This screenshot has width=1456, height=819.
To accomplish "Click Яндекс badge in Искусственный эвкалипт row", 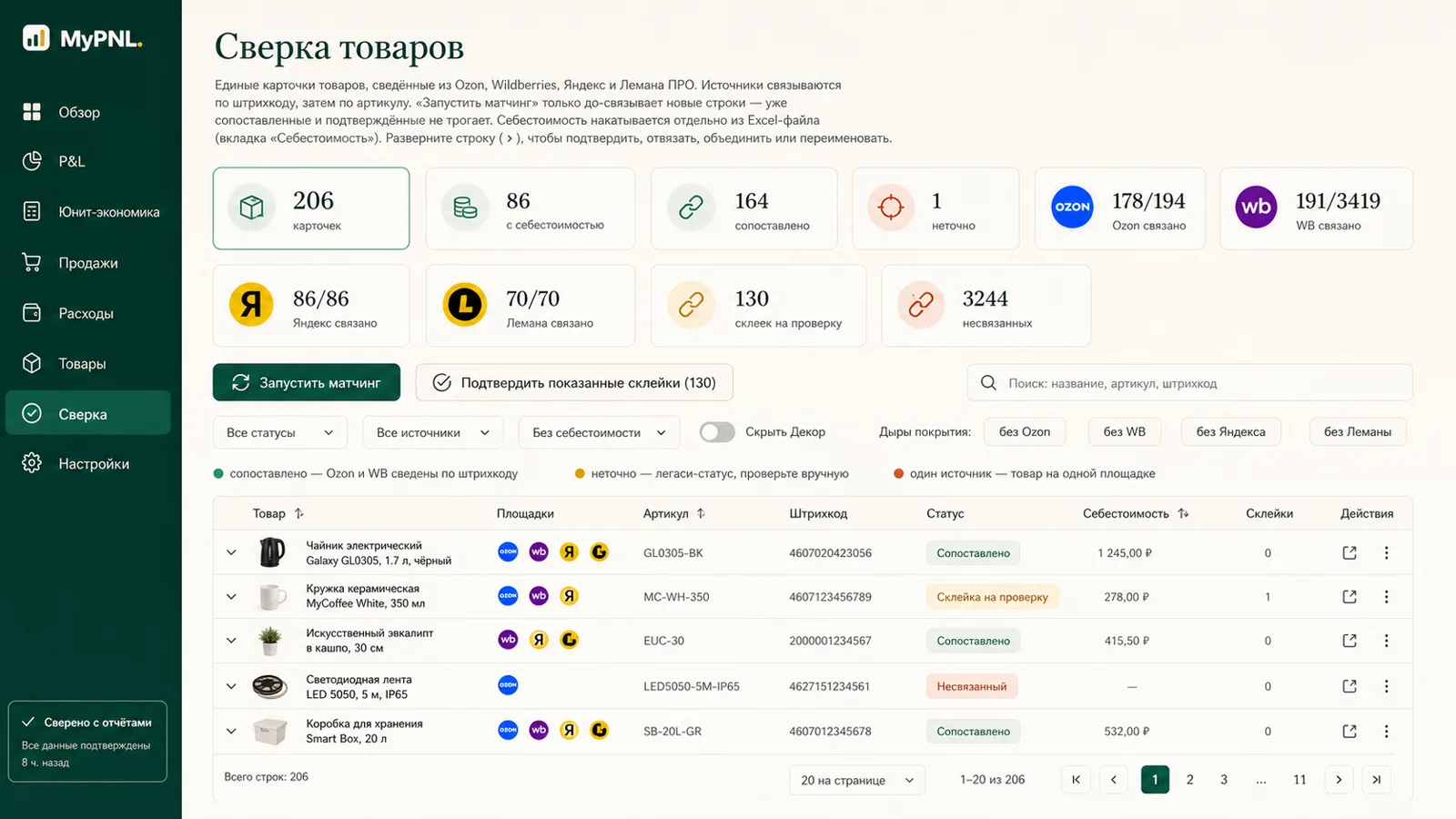I will (x=539, y=640).
